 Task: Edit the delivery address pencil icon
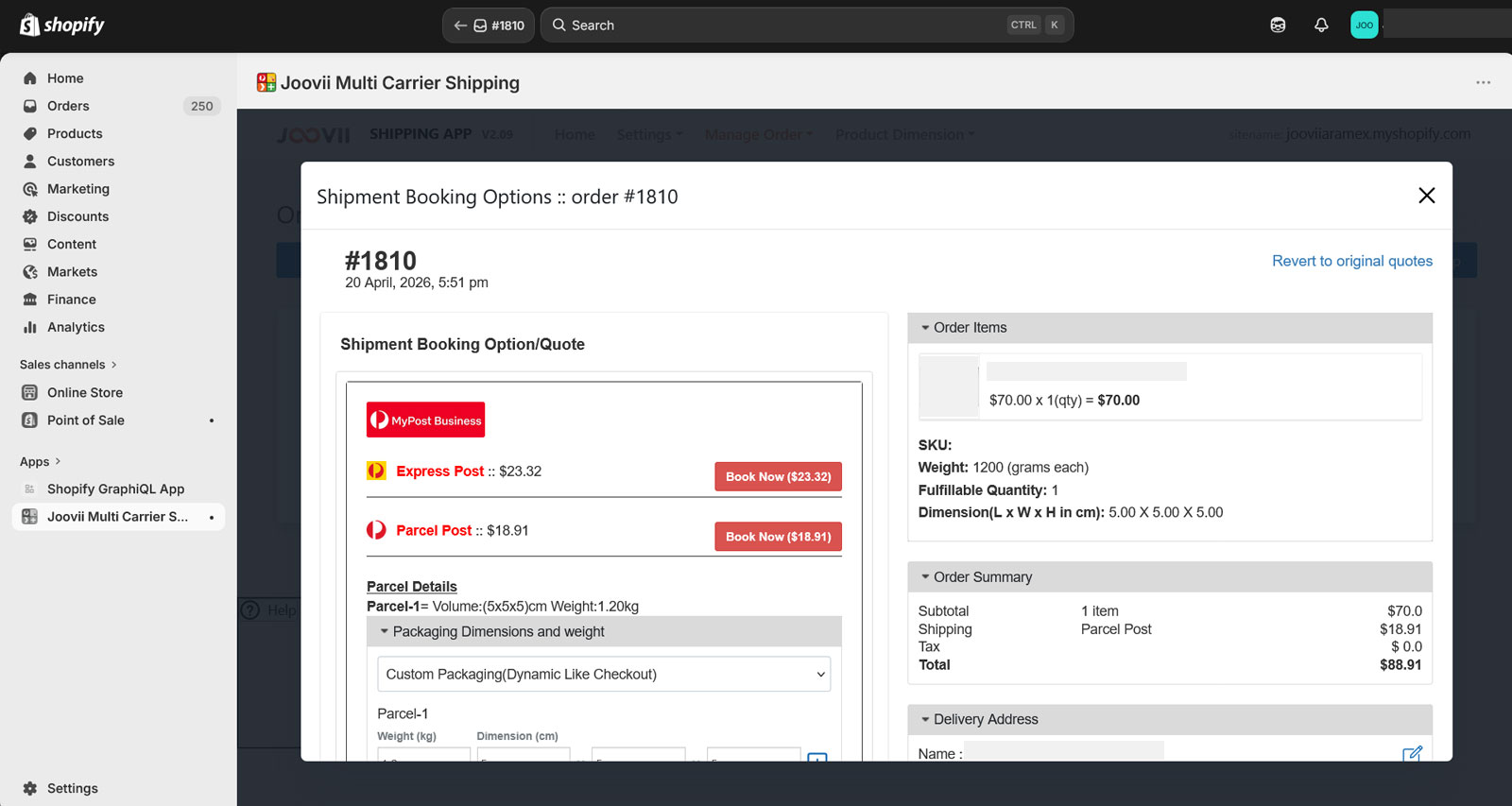click(x=1412, y=754)
